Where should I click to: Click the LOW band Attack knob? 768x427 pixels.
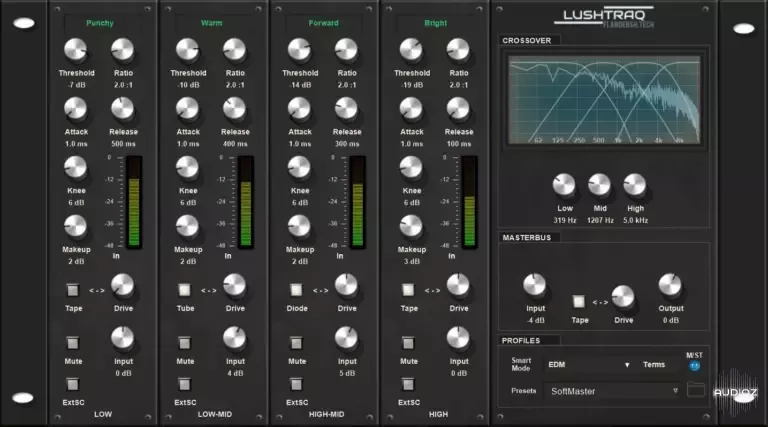(75, 109)
